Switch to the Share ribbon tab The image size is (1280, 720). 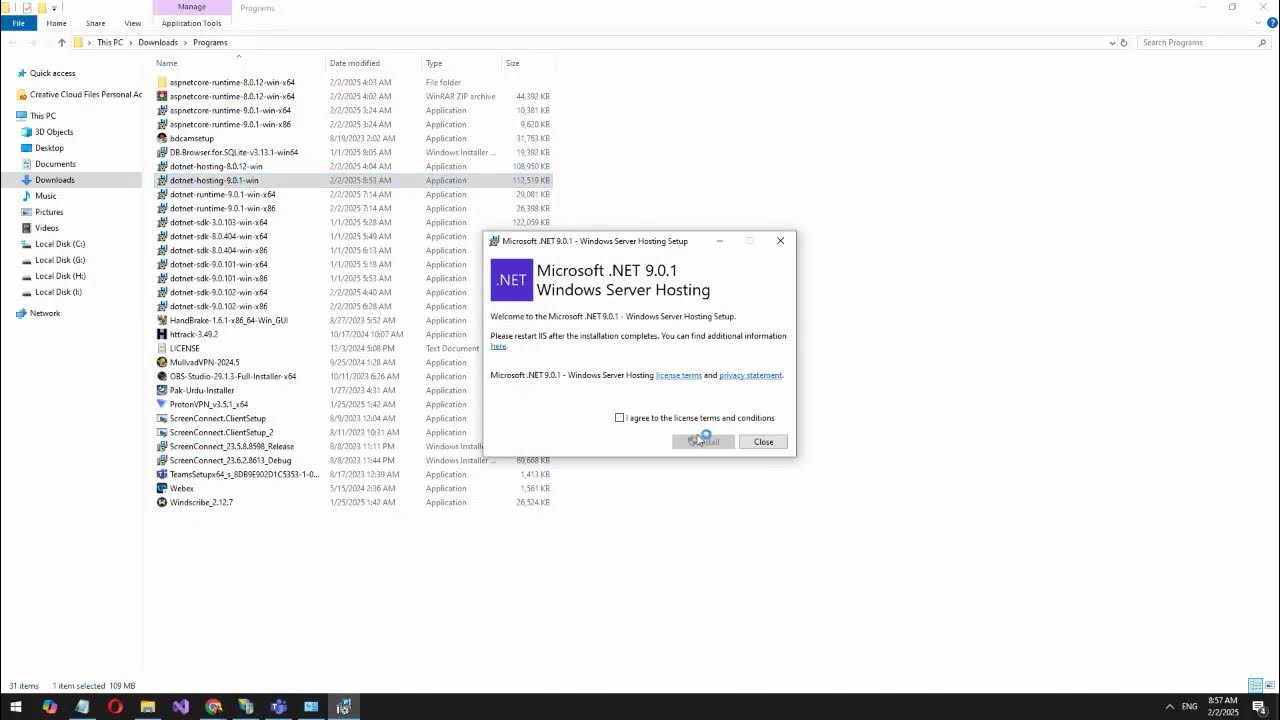95,23
